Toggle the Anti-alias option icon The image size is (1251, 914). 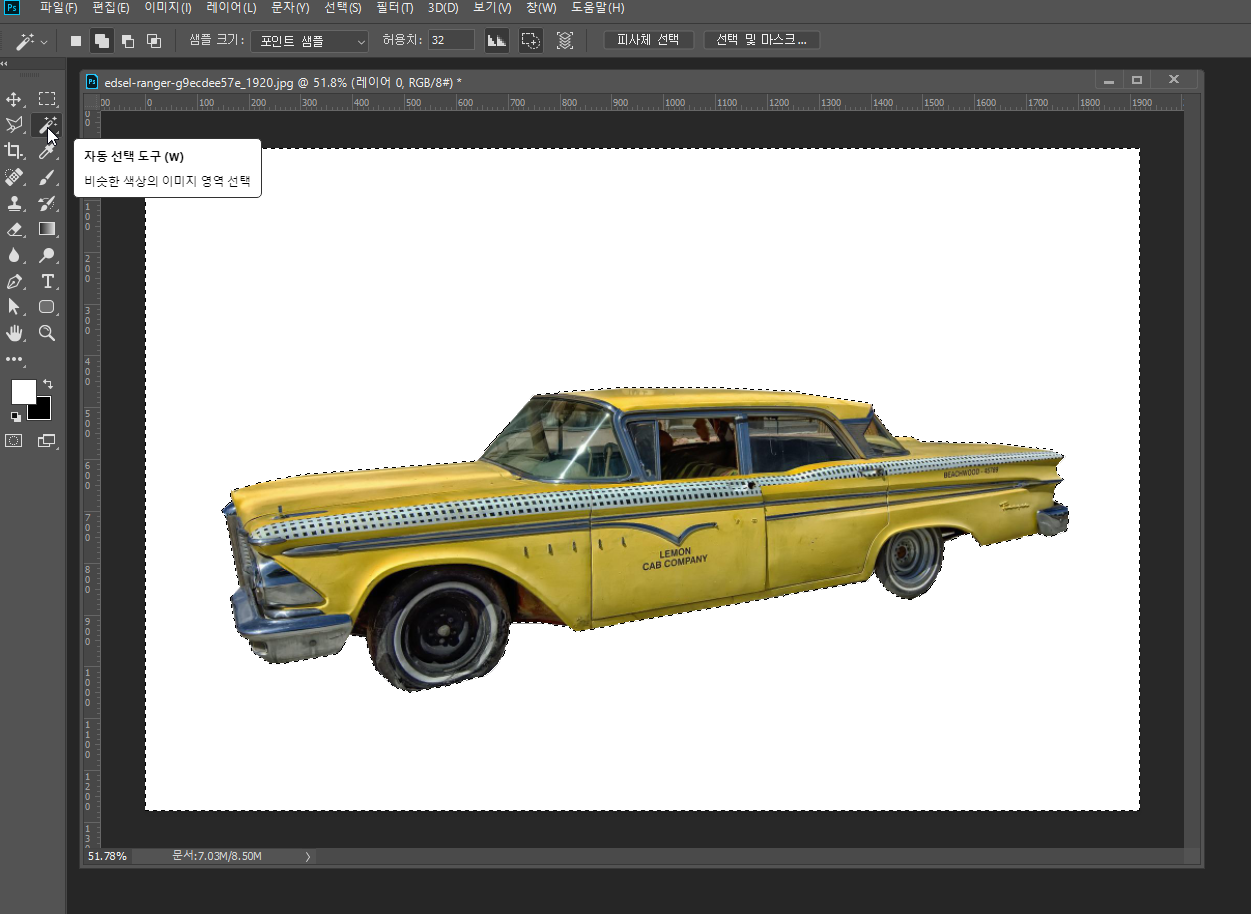click(496, 41)
